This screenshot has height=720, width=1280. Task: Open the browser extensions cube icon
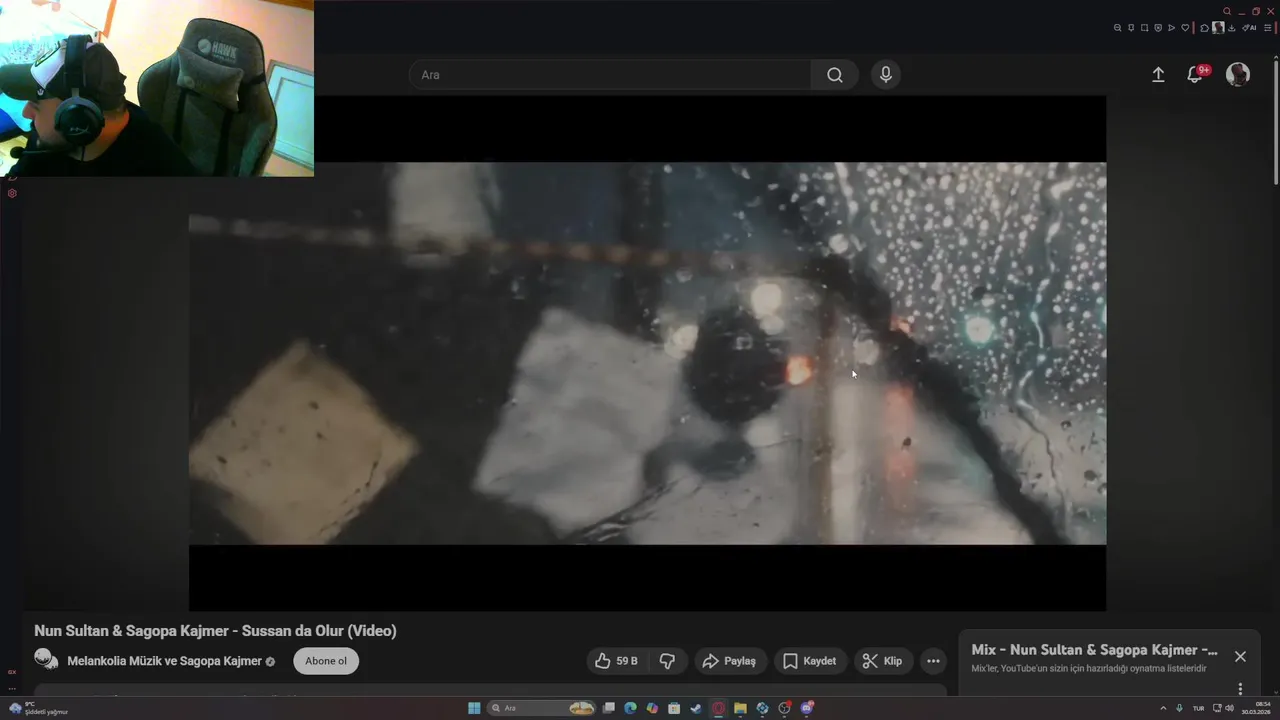[1204, 28]
